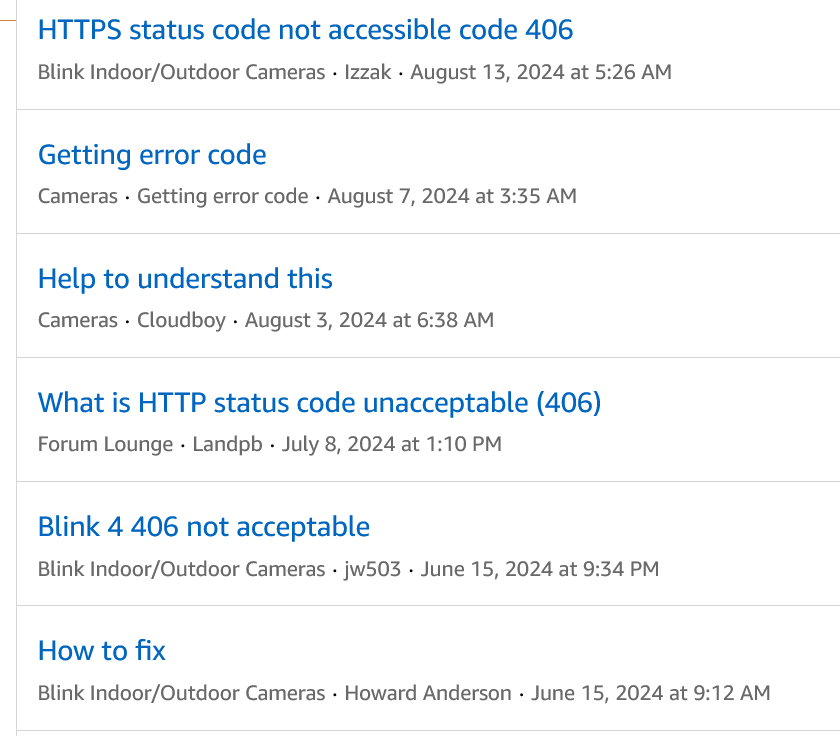Screen dimensions: 840x736
Task: Click the 'August 7, 2024 at 3:35 AM' timestamp
Action: point(452,196)
